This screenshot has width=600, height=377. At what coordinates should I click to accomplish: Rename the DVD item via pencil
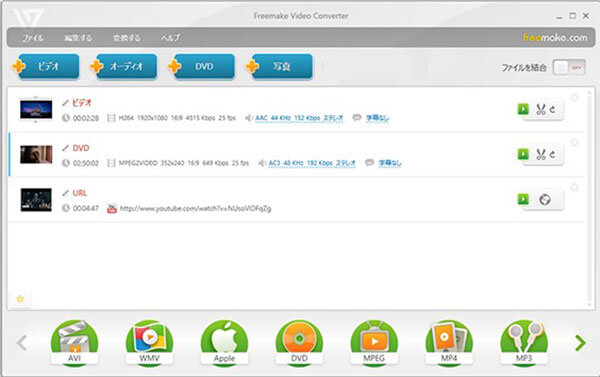(65, 148)
